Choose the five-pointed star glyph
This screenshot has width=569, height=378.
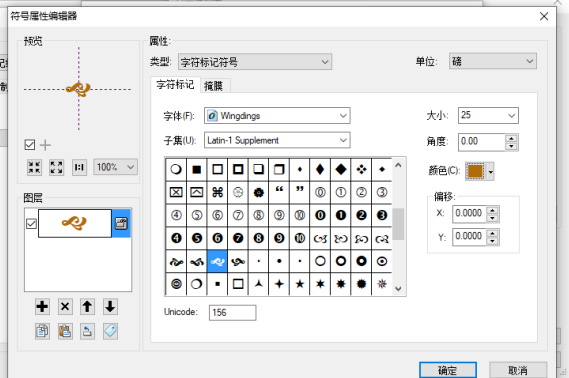[x=300, y=284]
